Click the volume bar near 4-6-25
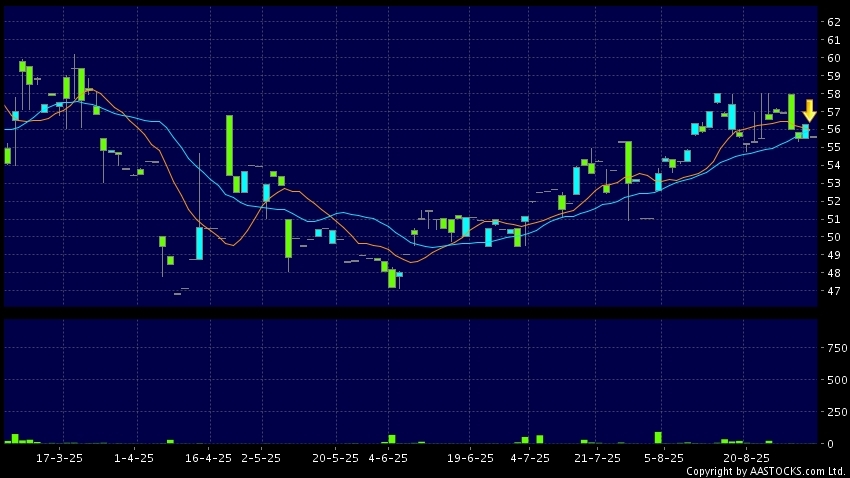This screenshot has width=850, height=478. 392,439
